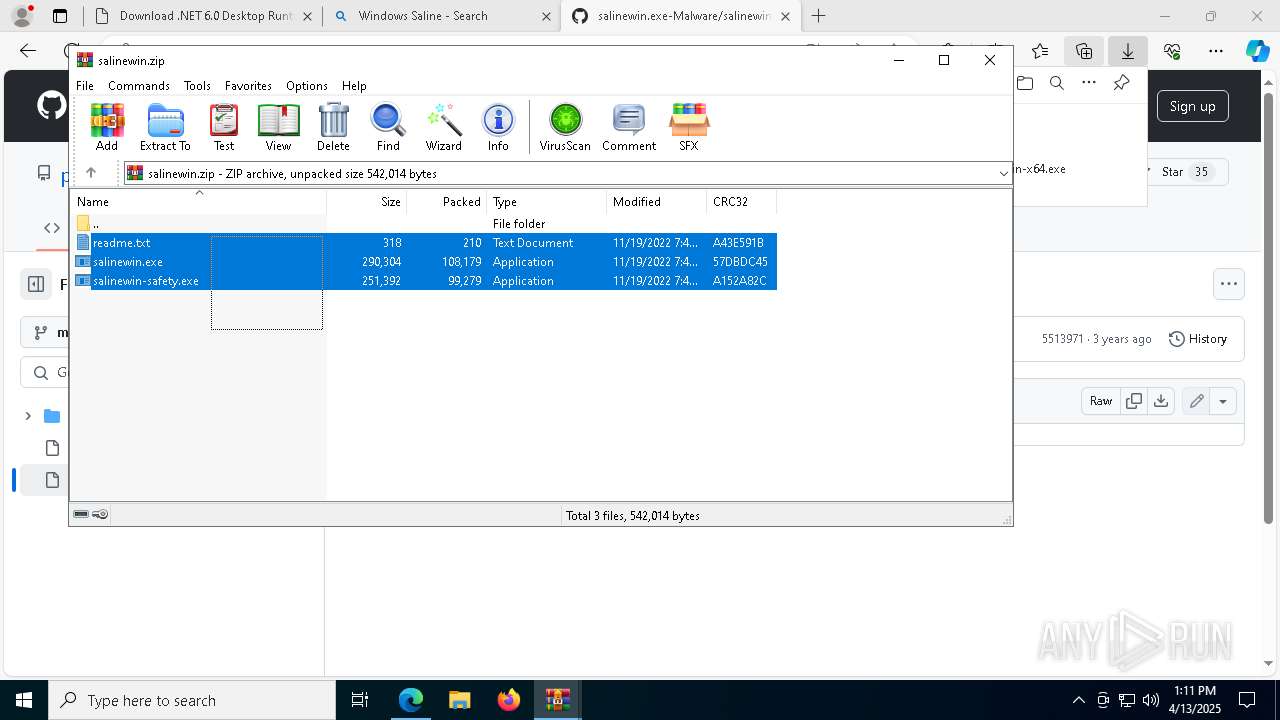Open the File menu in WinRAR

85,86
